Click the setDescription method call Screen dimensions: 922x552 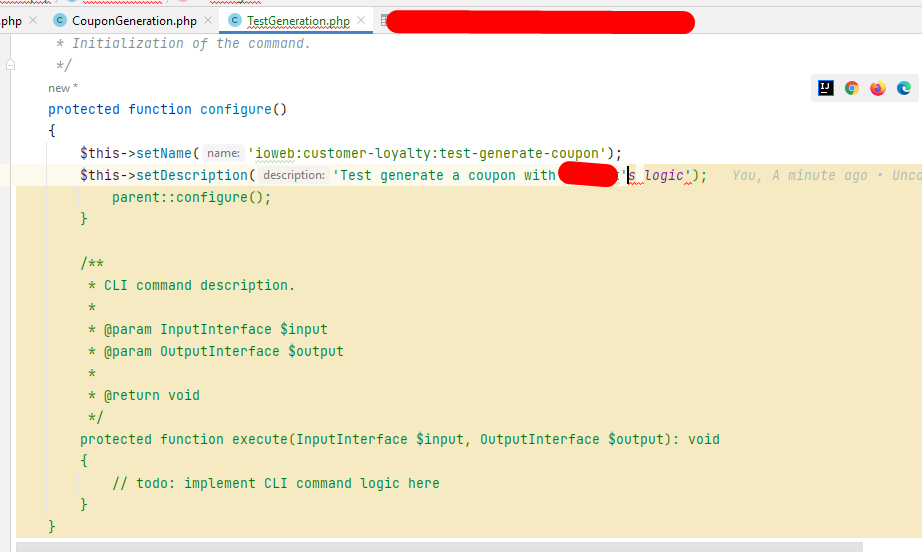point(192,175)
